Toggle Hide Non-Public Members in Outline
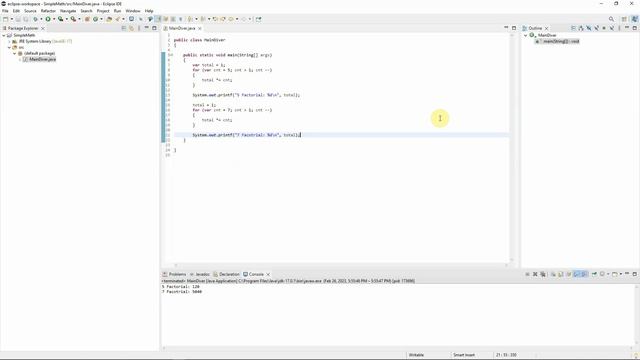640x360 pixels. point(604,28)
